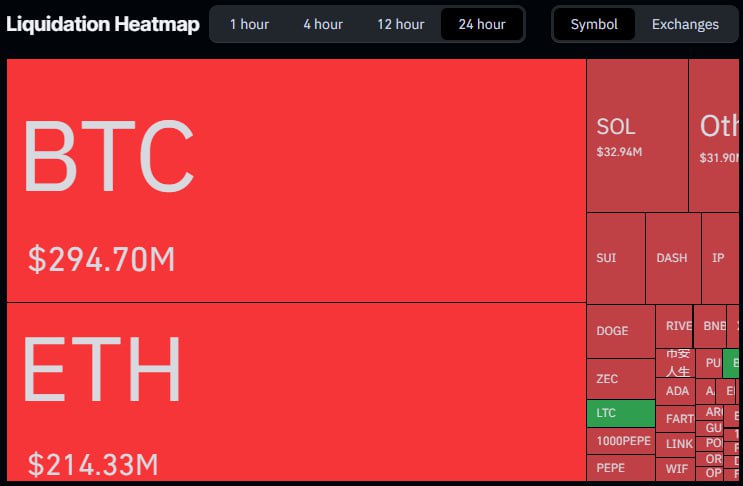Open the ETH liquidation tile
This screenshot has width=743, height=486.
296,392
